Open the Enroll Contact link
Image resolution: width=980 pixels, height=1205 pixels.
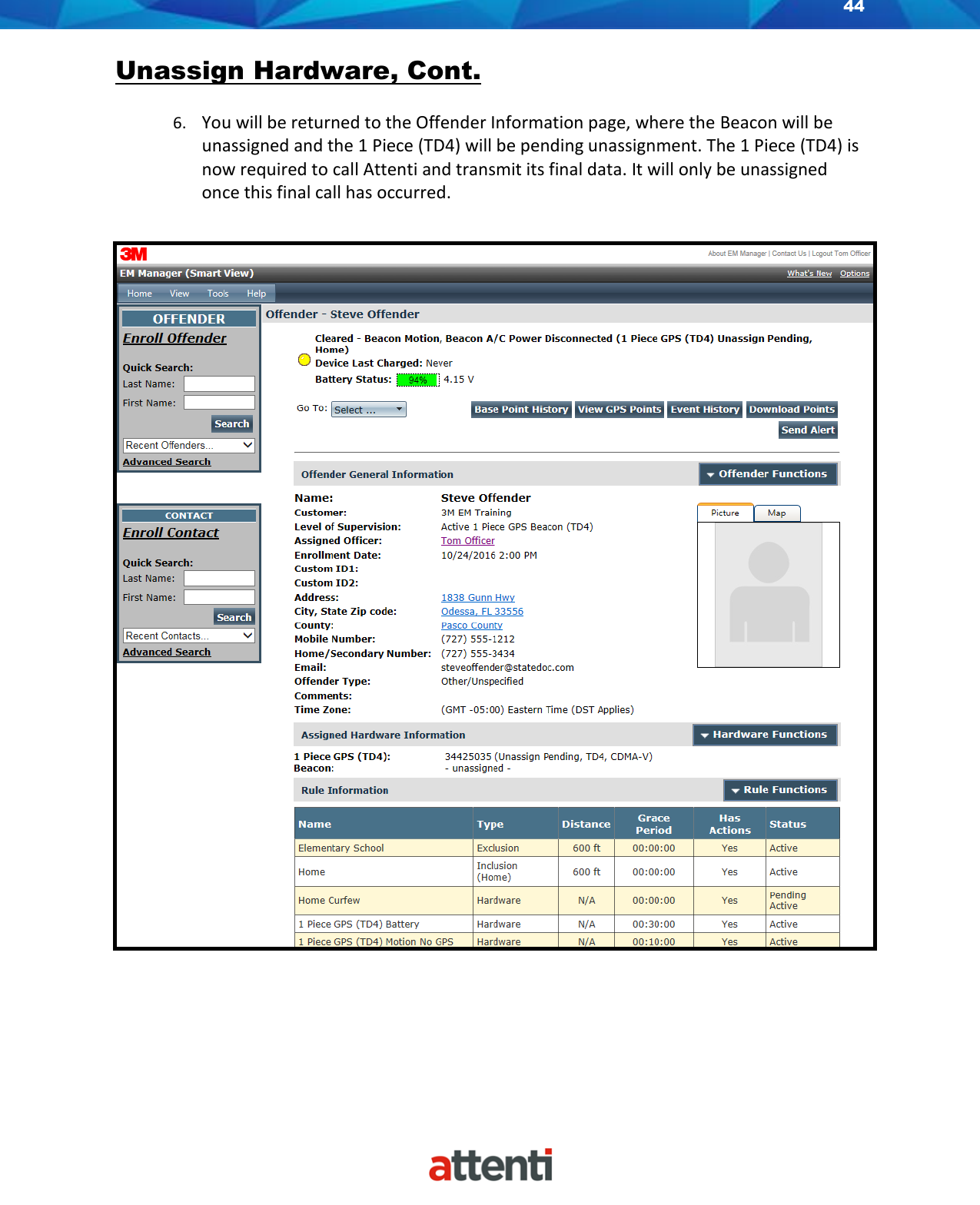171,533
